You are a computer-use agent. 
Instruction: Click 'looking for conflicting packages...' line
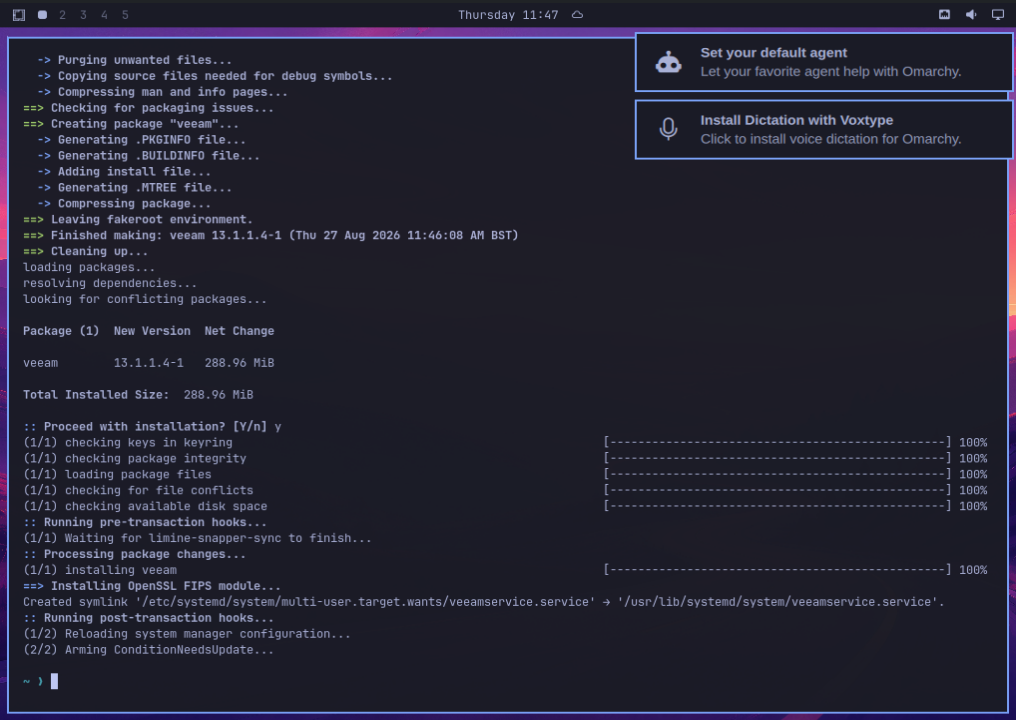pos(145,299)
